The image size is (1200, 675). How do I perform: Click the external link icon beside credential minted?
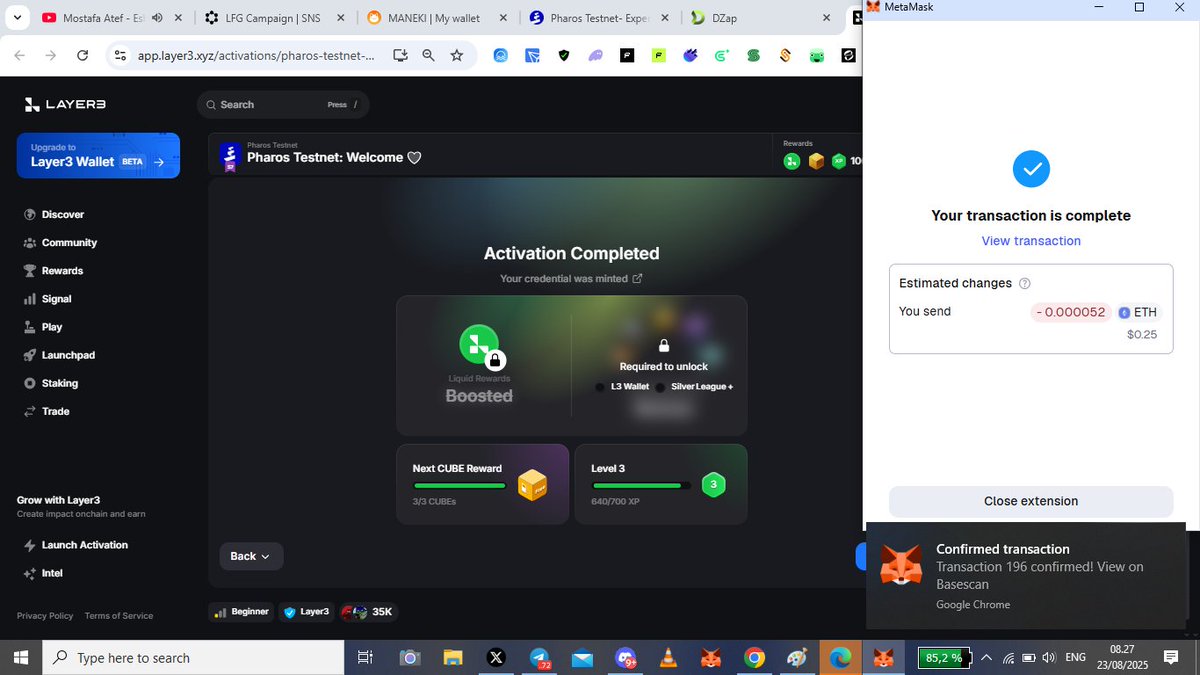[x=637, y=278]
